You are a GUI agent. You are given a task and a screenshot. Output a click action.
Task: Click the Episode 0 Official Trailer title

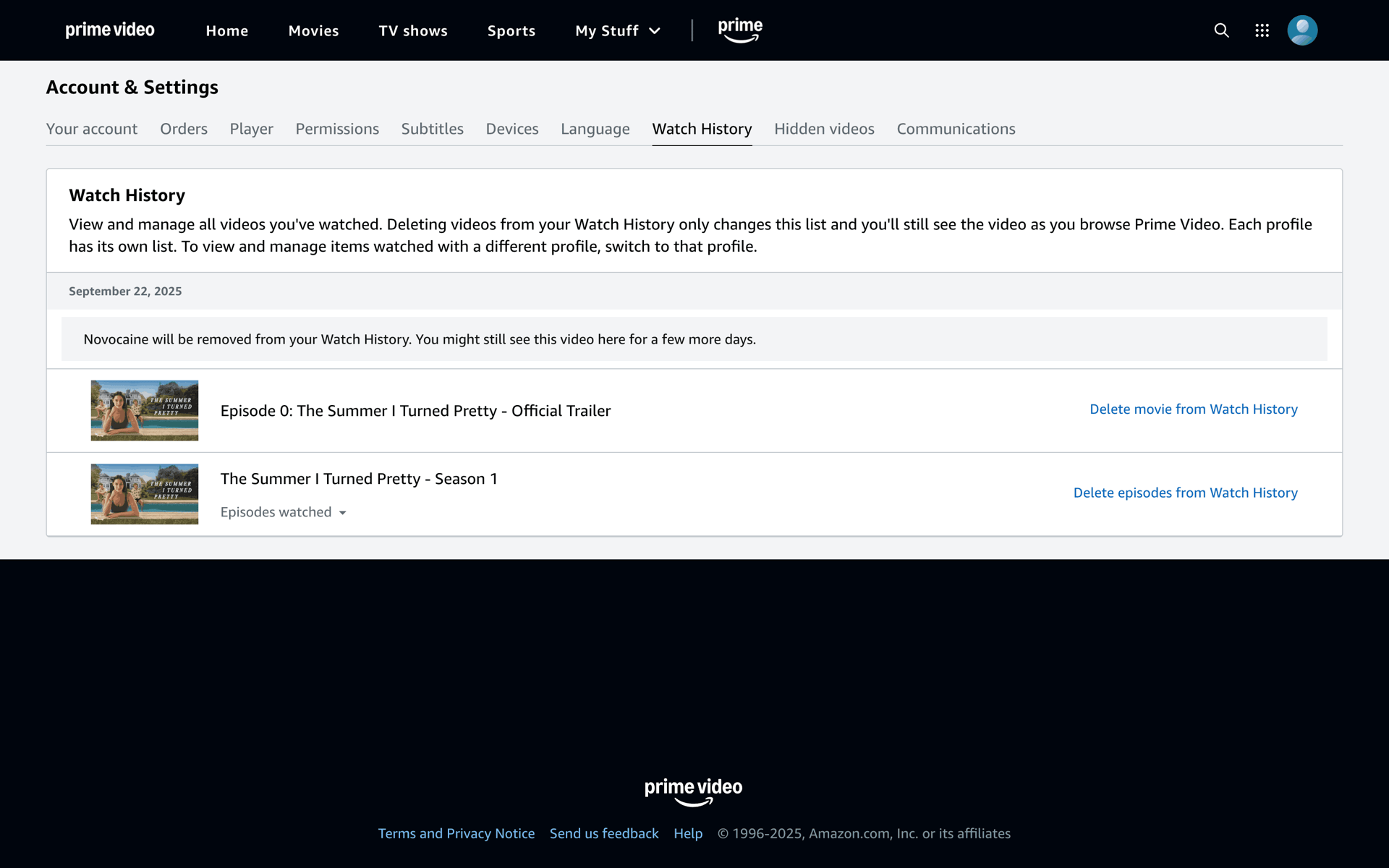click(x=415, y=411)
